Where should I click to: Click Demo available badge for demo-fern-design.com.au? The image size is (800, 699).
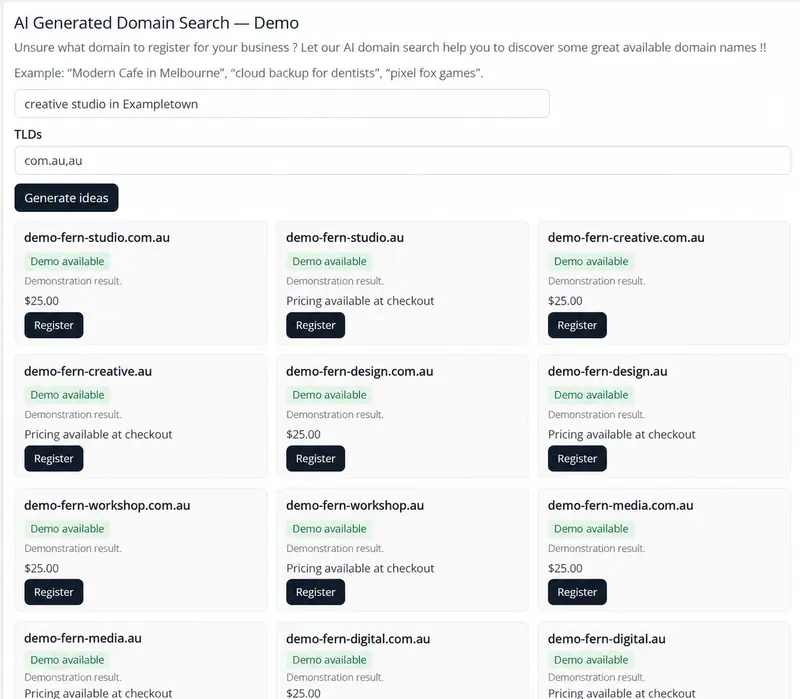pos(329,395)
